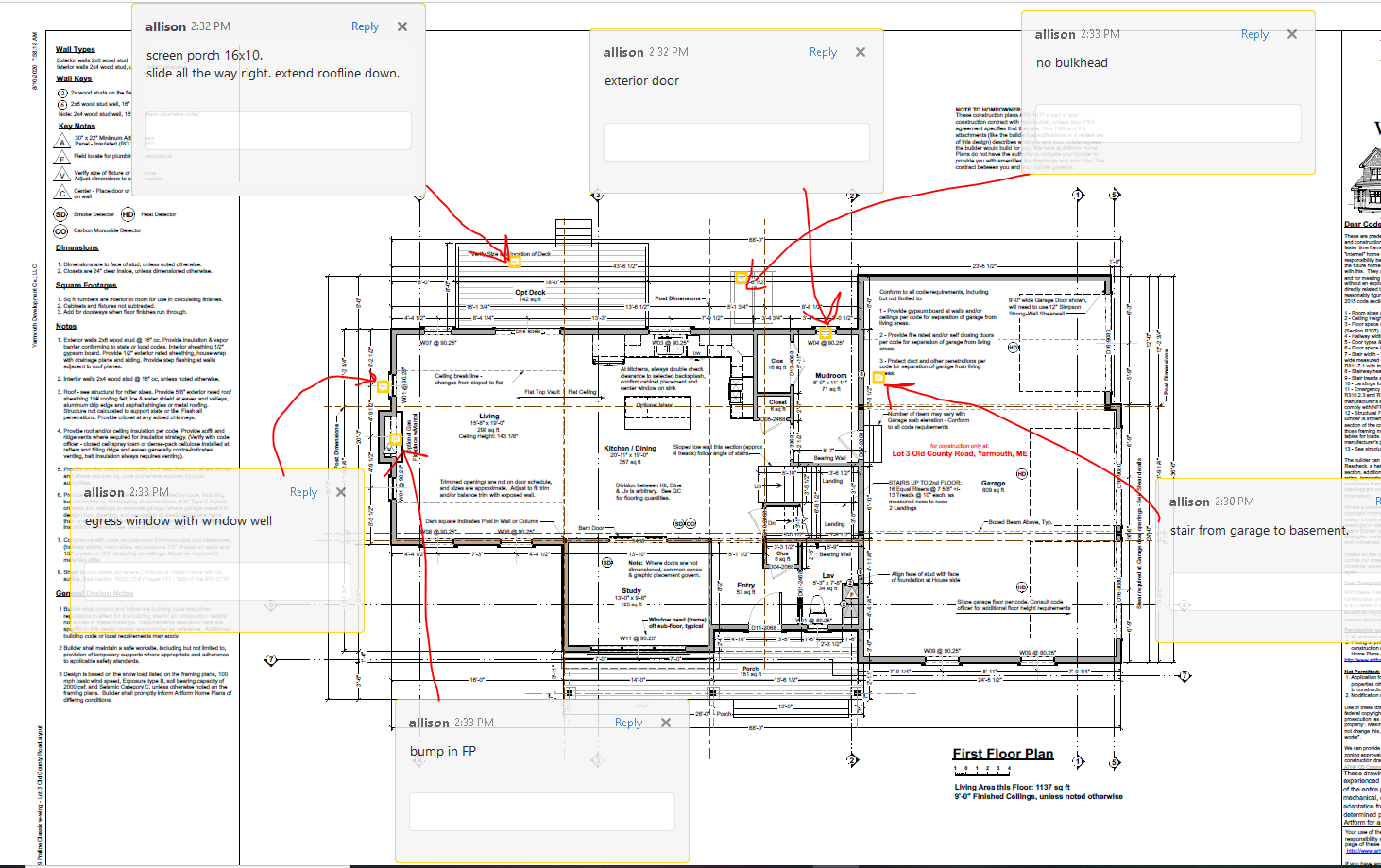The width and height of the screenshot is (1381, 868).
Task: Select the yellow comment marker on the Opt Deck
Action: [x=515, y=262]
